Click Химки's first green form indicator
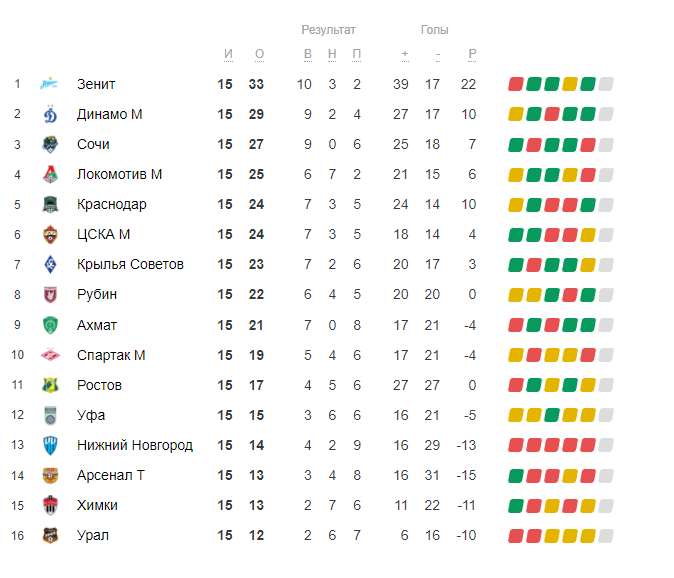The image size is (674, 578). point(516,505)
